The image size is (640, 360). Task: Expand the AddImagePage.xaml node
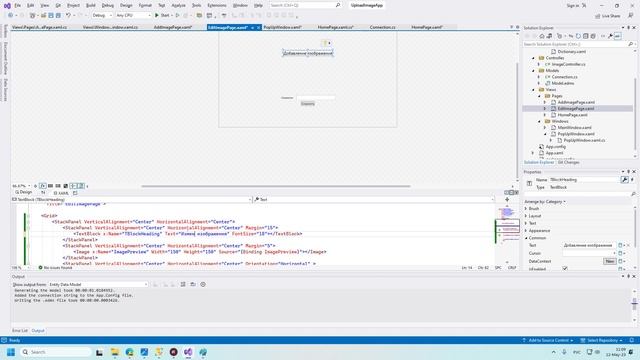click(x=545, y=102)
